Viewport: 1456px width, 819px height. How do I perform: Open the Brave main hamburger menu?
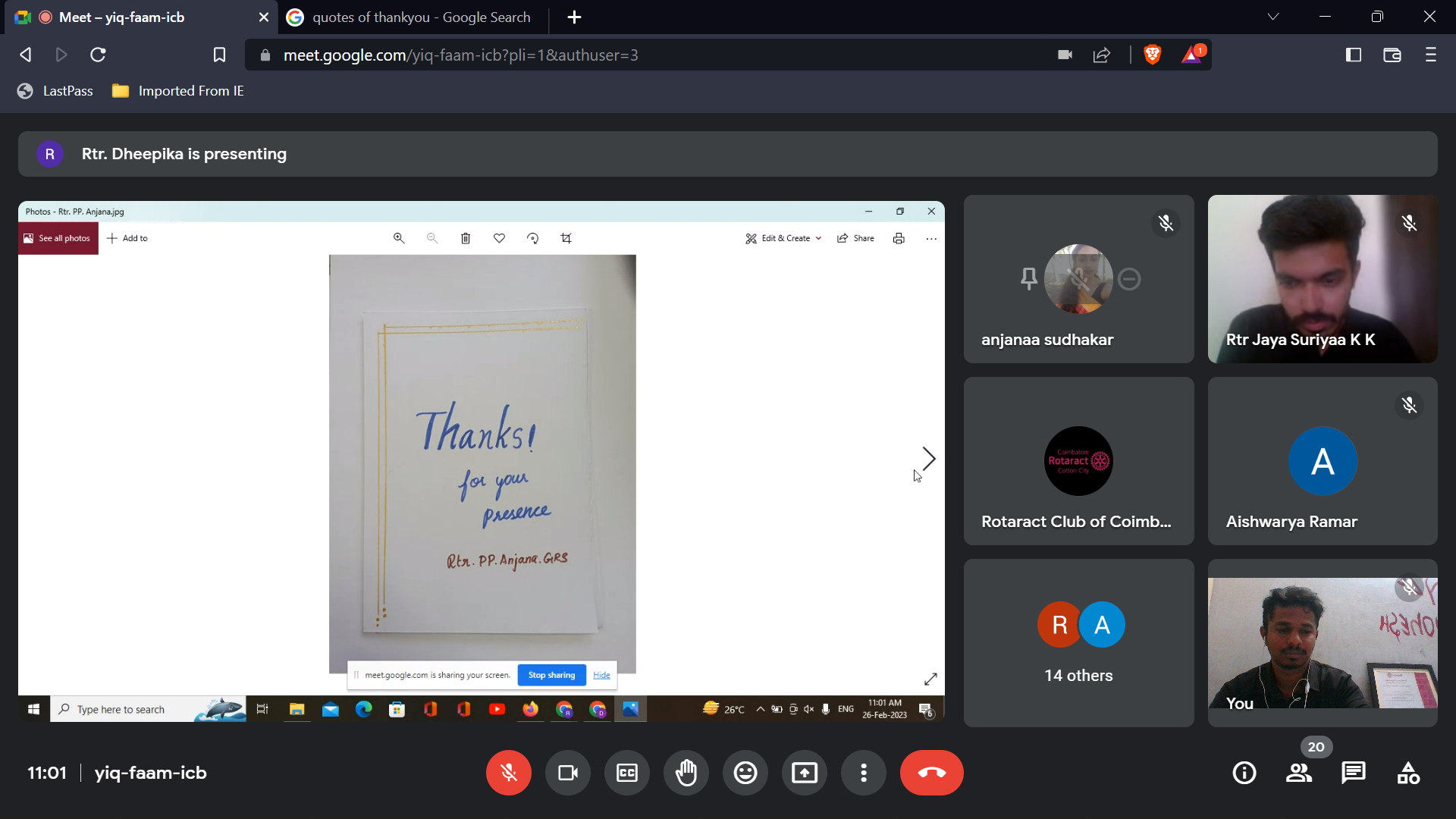(x=1431, y=55)
